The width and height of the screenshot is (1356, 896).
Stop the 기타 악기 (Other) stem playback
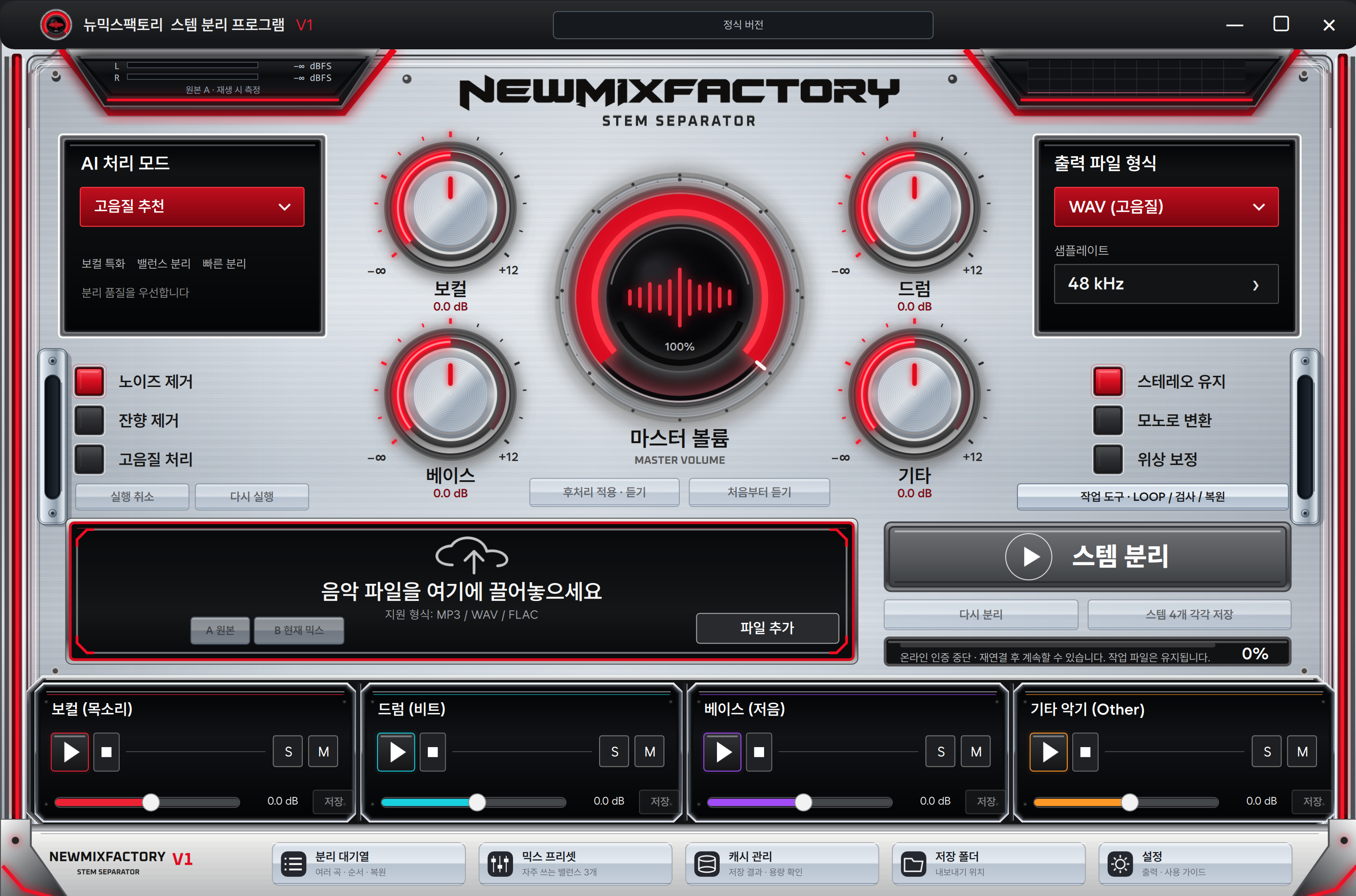pos(1085,752)
